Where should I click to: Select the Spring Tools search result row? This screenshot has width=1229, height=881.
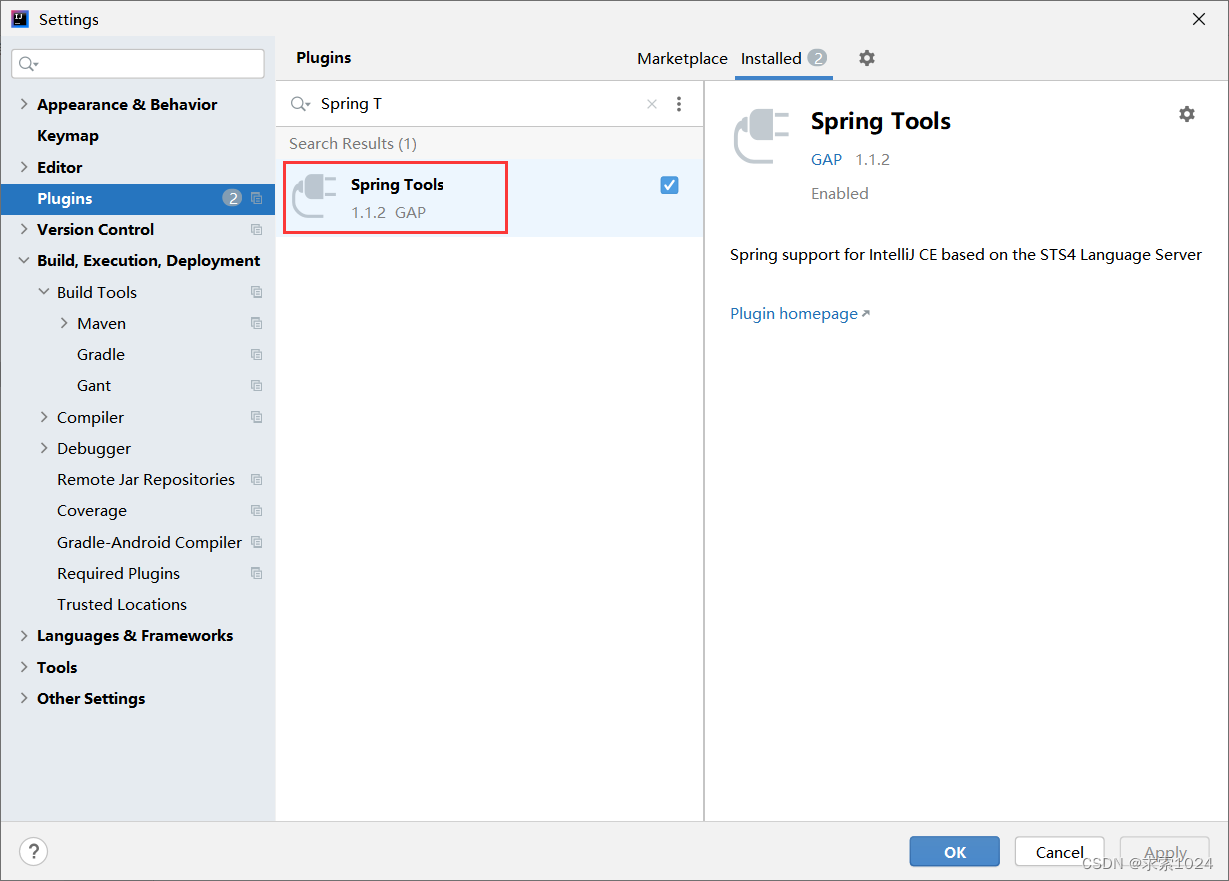click(490, 198)
